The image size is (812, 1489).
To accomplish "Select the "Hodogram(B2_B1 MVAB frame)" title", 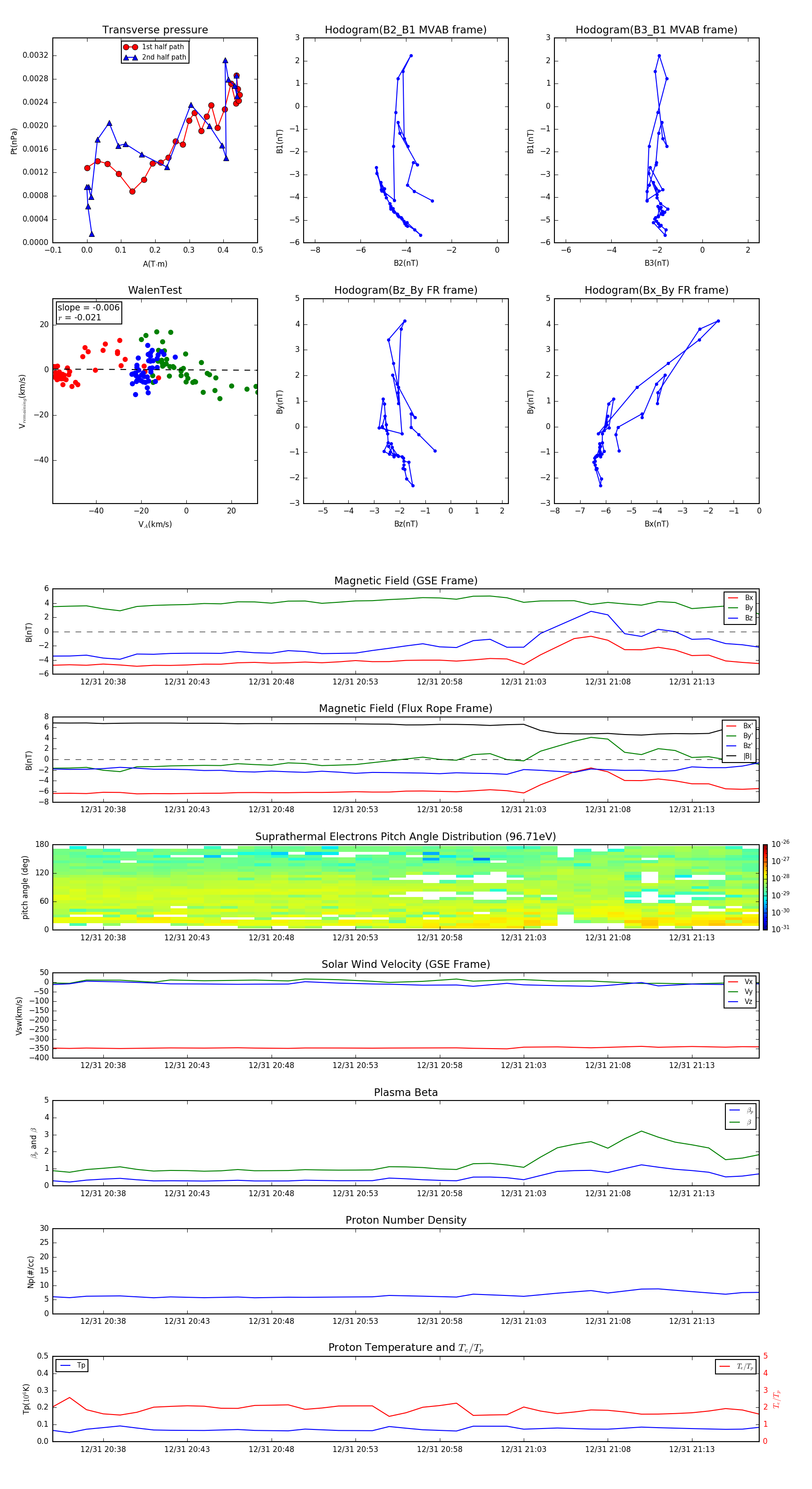I will [406, 29].
